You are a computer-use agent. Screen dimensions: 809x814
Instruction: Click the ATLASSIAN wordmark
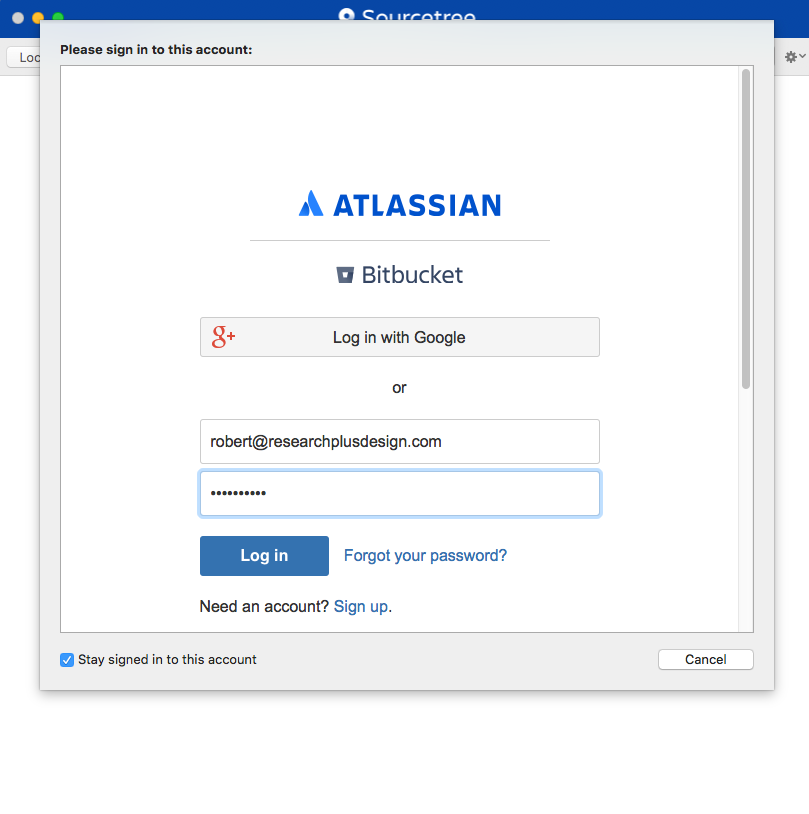417,205
